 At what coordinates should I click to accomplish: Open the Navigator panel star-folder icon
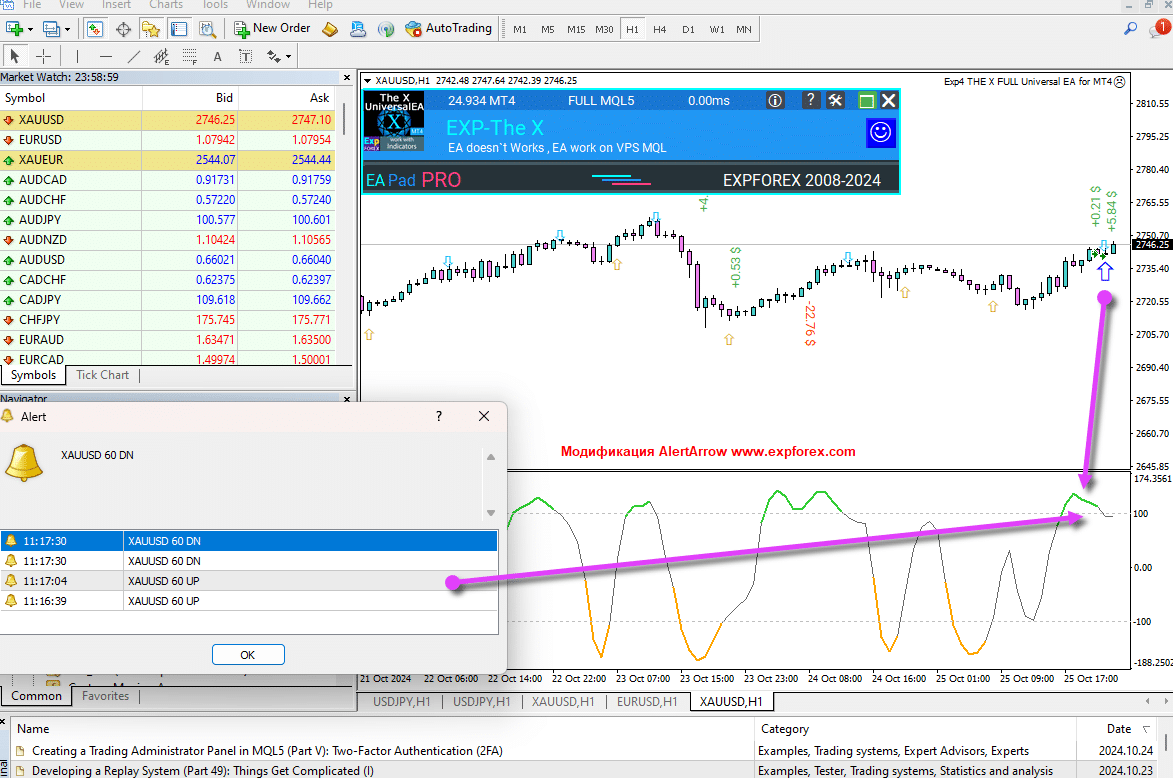(x=151, y=29)
